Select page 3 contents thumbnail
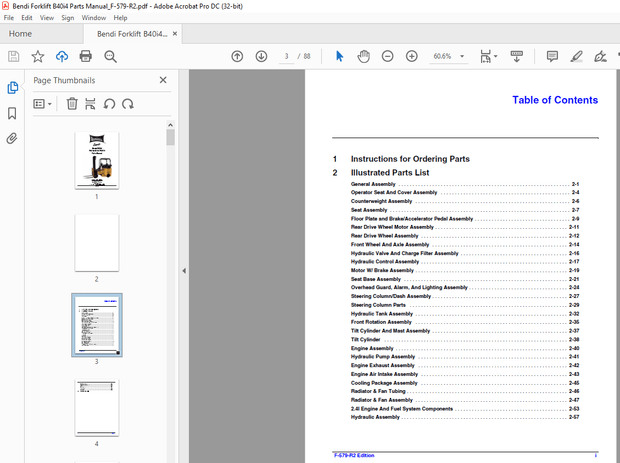The image size is (620, 463). pyautogui.click(x=97, y=325)
